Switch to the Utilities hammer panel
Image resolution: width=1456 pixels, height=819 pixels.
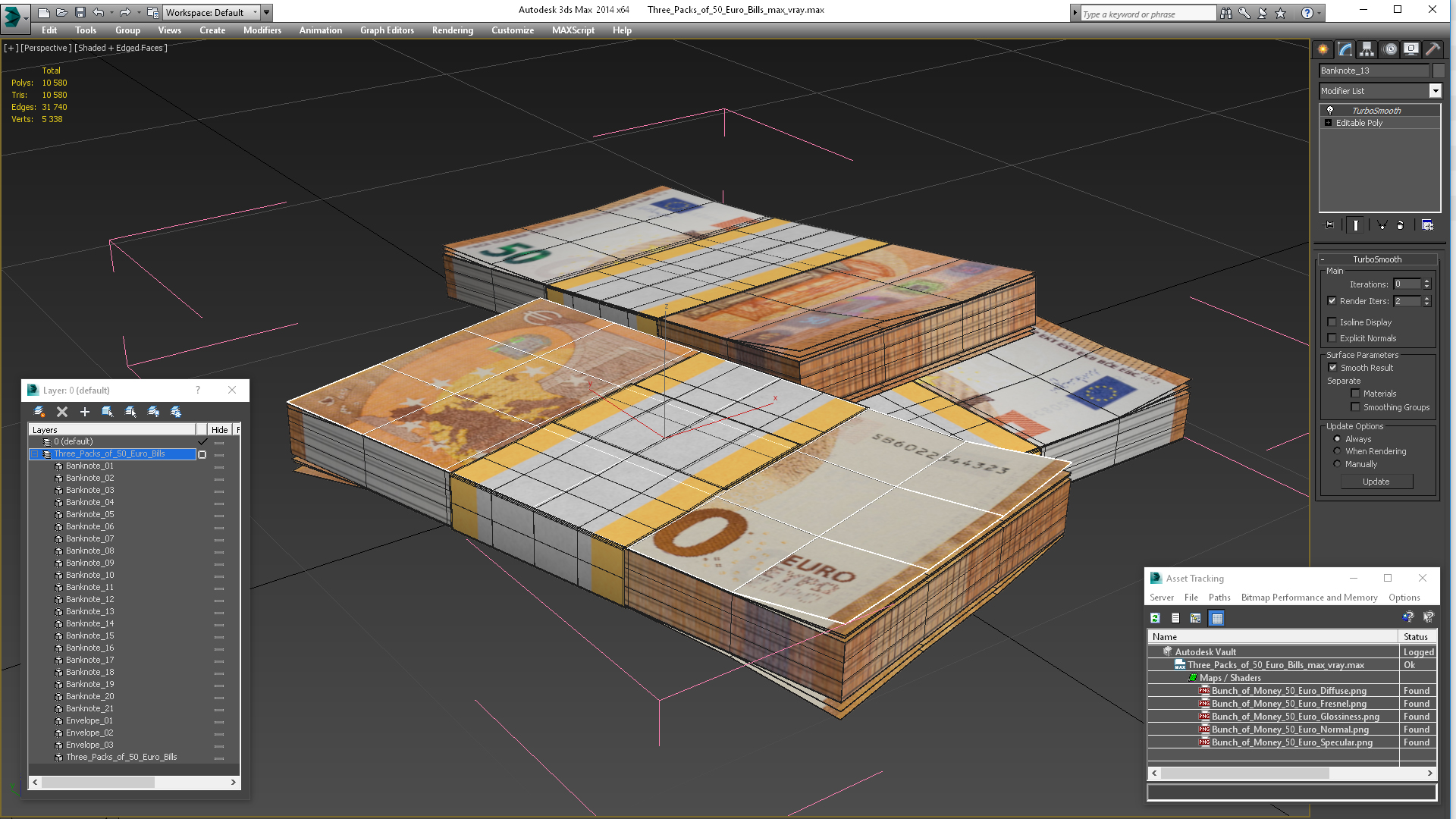click(x=1432, y=49)
